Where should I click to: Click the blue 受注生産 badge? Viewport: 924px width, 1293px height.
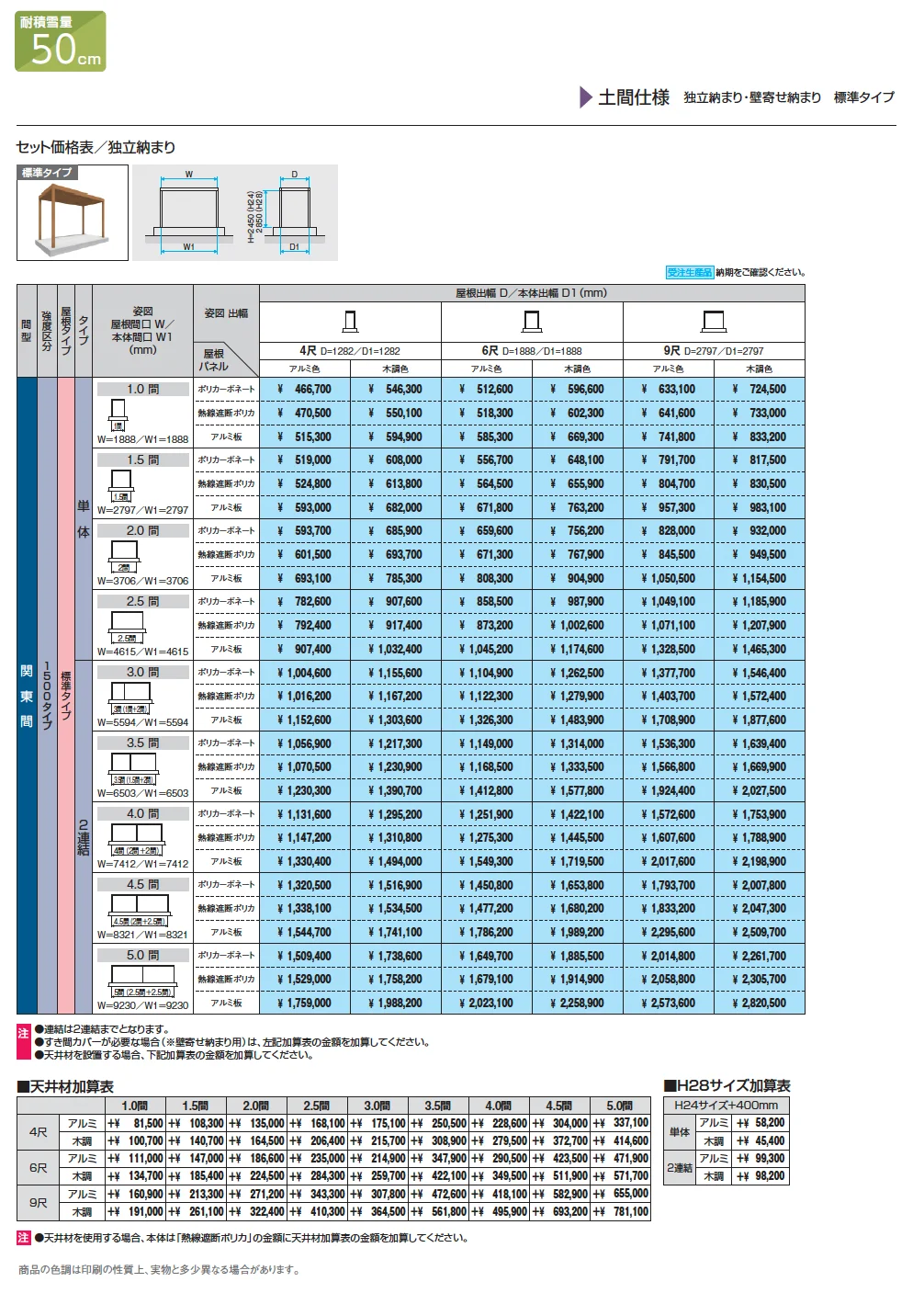(690, 273)
